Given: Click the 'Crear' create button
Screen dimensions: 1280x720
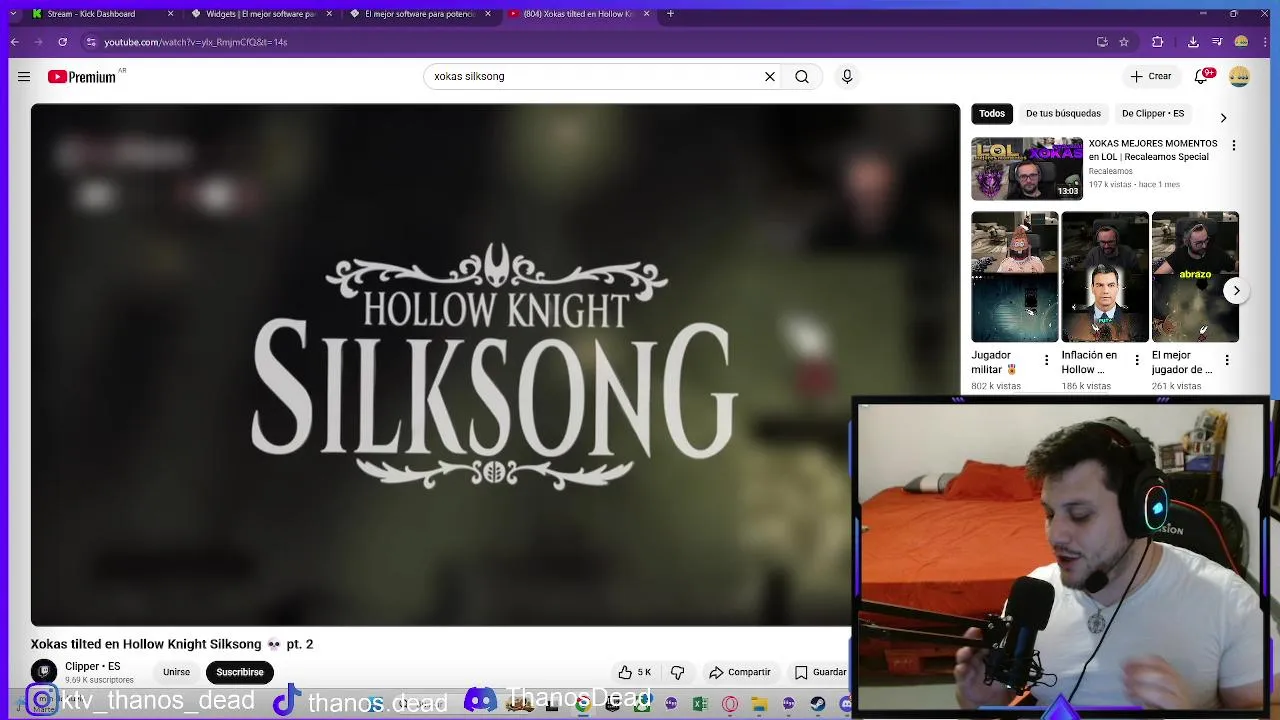Looking at the screenshot, I should pos(1151,76).
